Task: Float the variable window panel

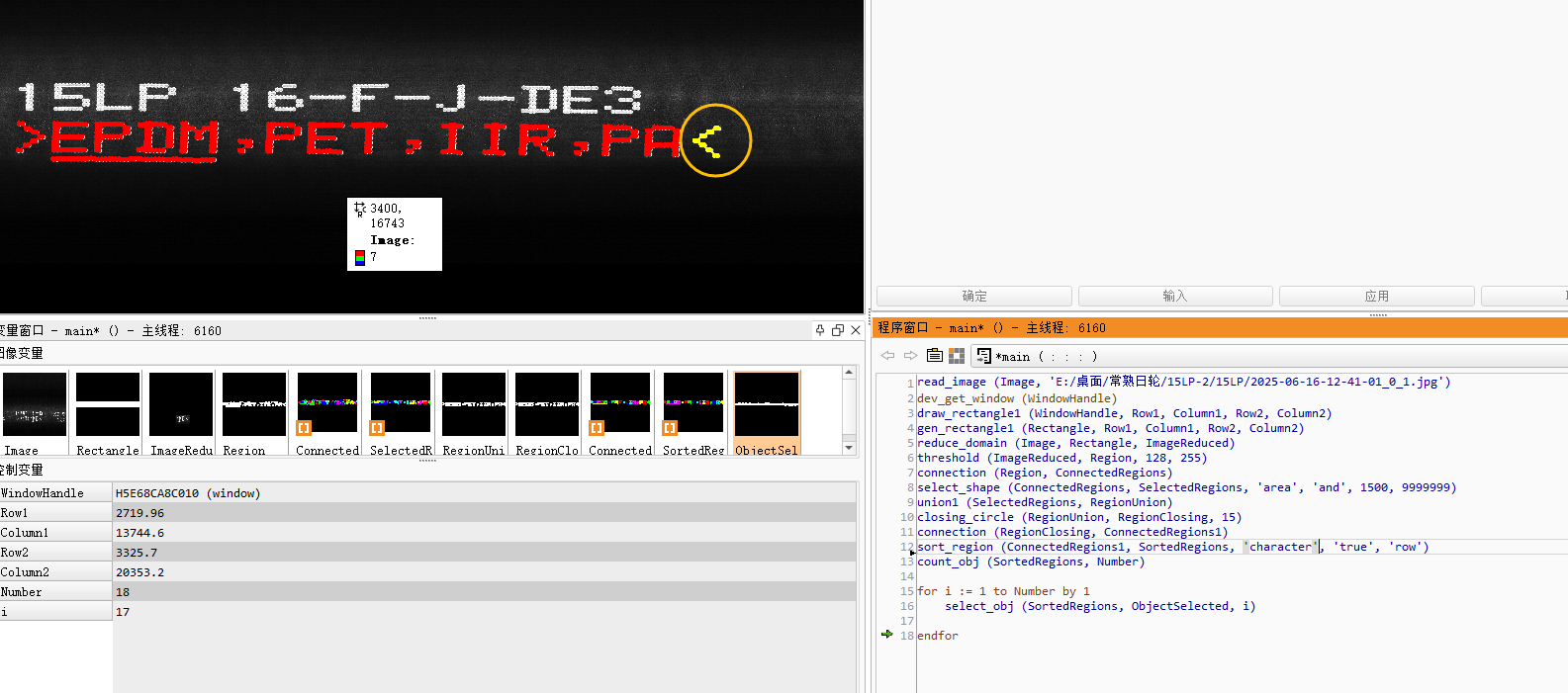Action: 838,330
